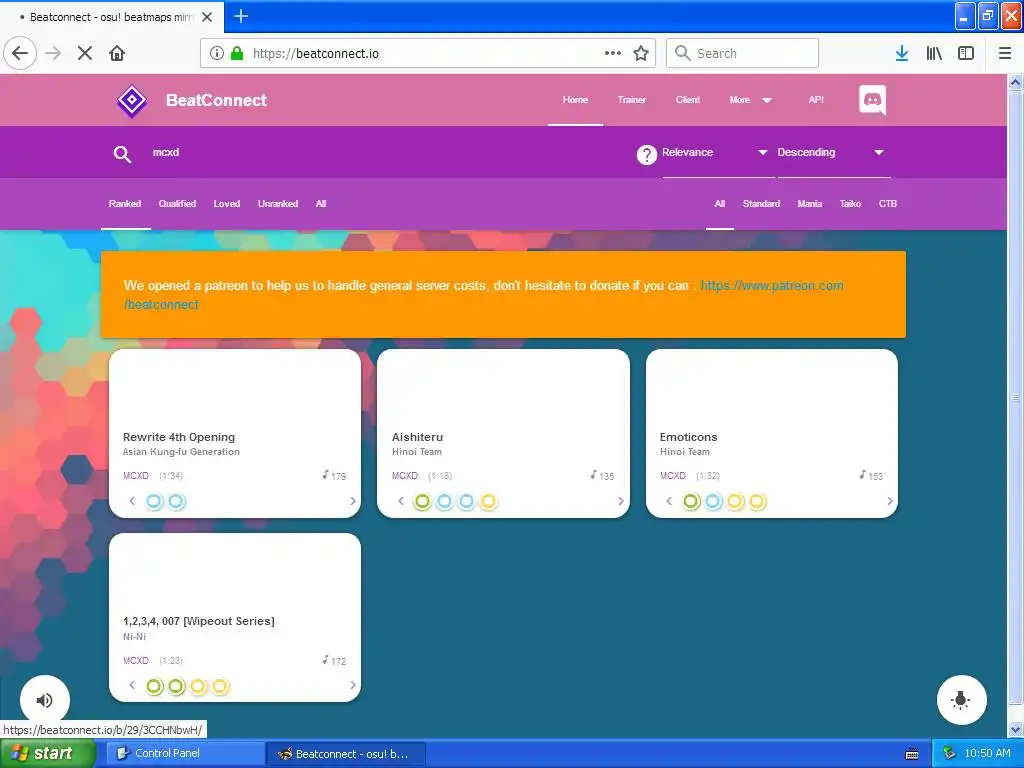Select the Taiko game mode filter
This screenshot has width=1024, height=768.
click(x=850, y=204)
